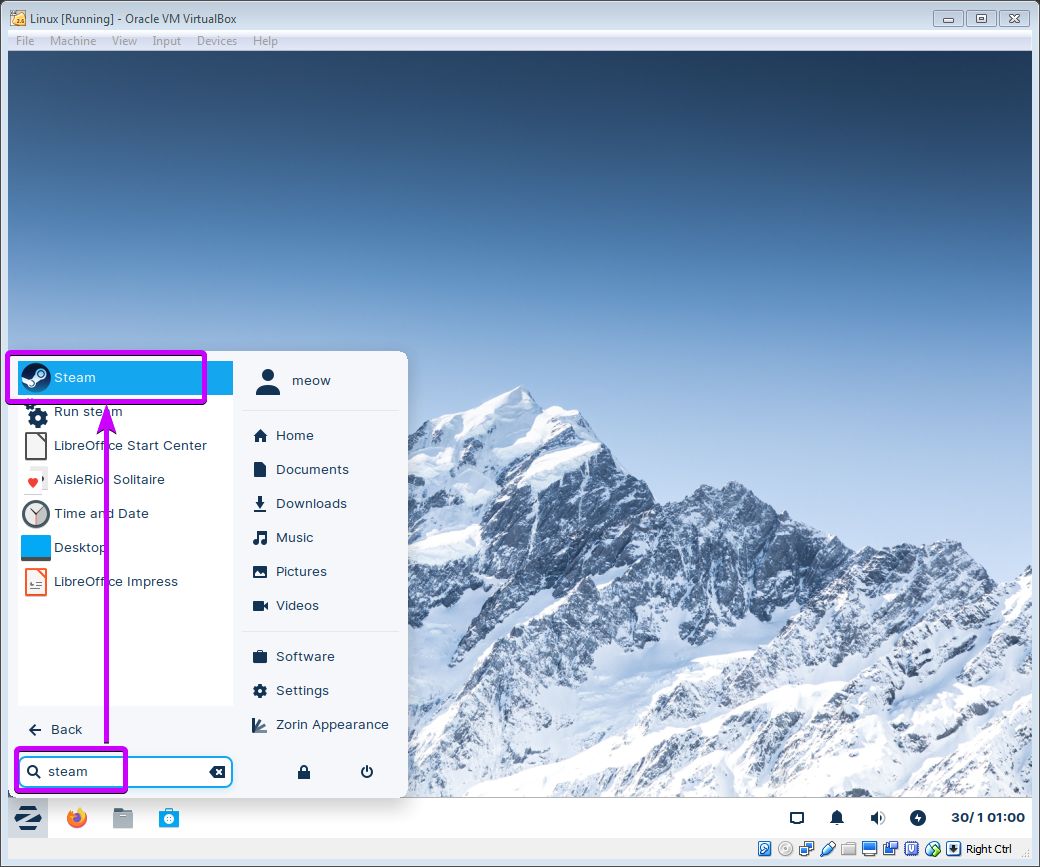Click inside the steam search field
This screenshot has height=867, width=1040.
click(125, 771)
